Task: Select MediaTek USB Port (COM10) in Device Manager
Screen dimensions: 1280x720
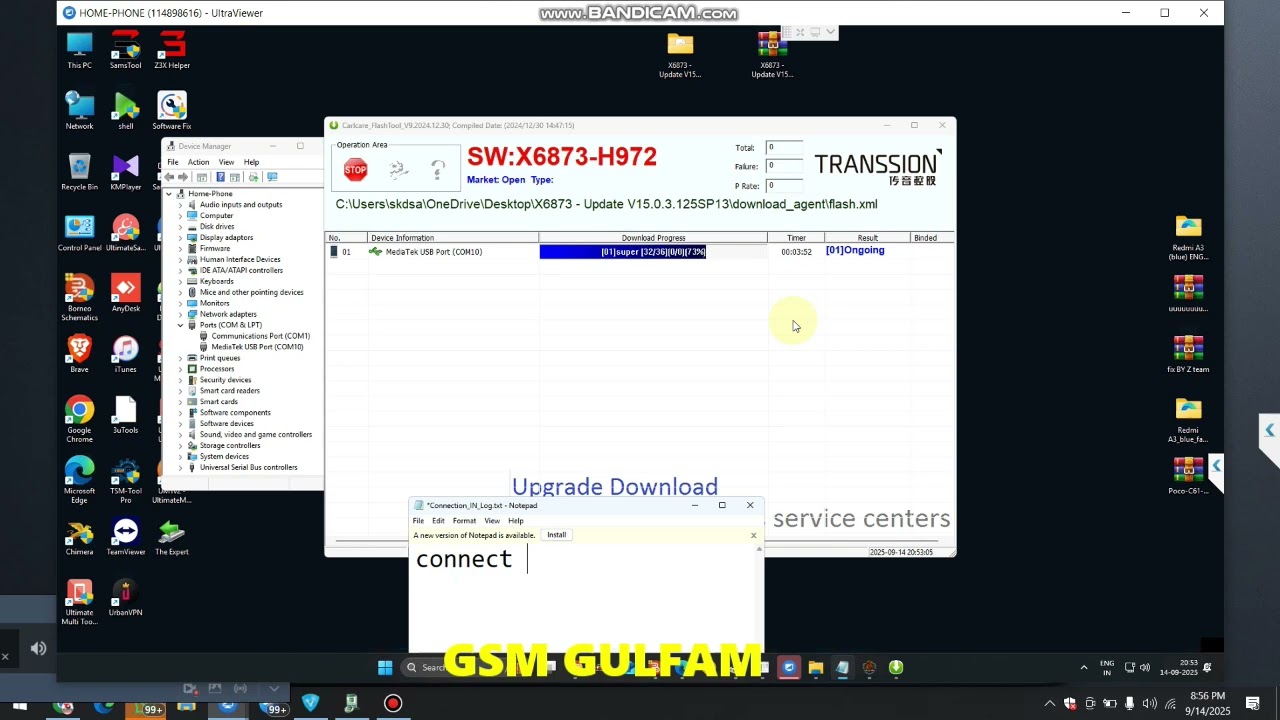Action: click(257, 347)
